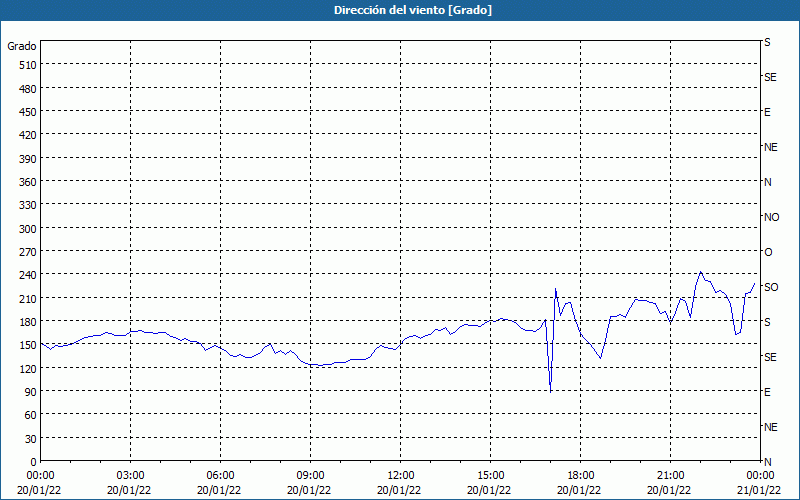Click the curve's highest peak near 22:00

click(701, 272)
